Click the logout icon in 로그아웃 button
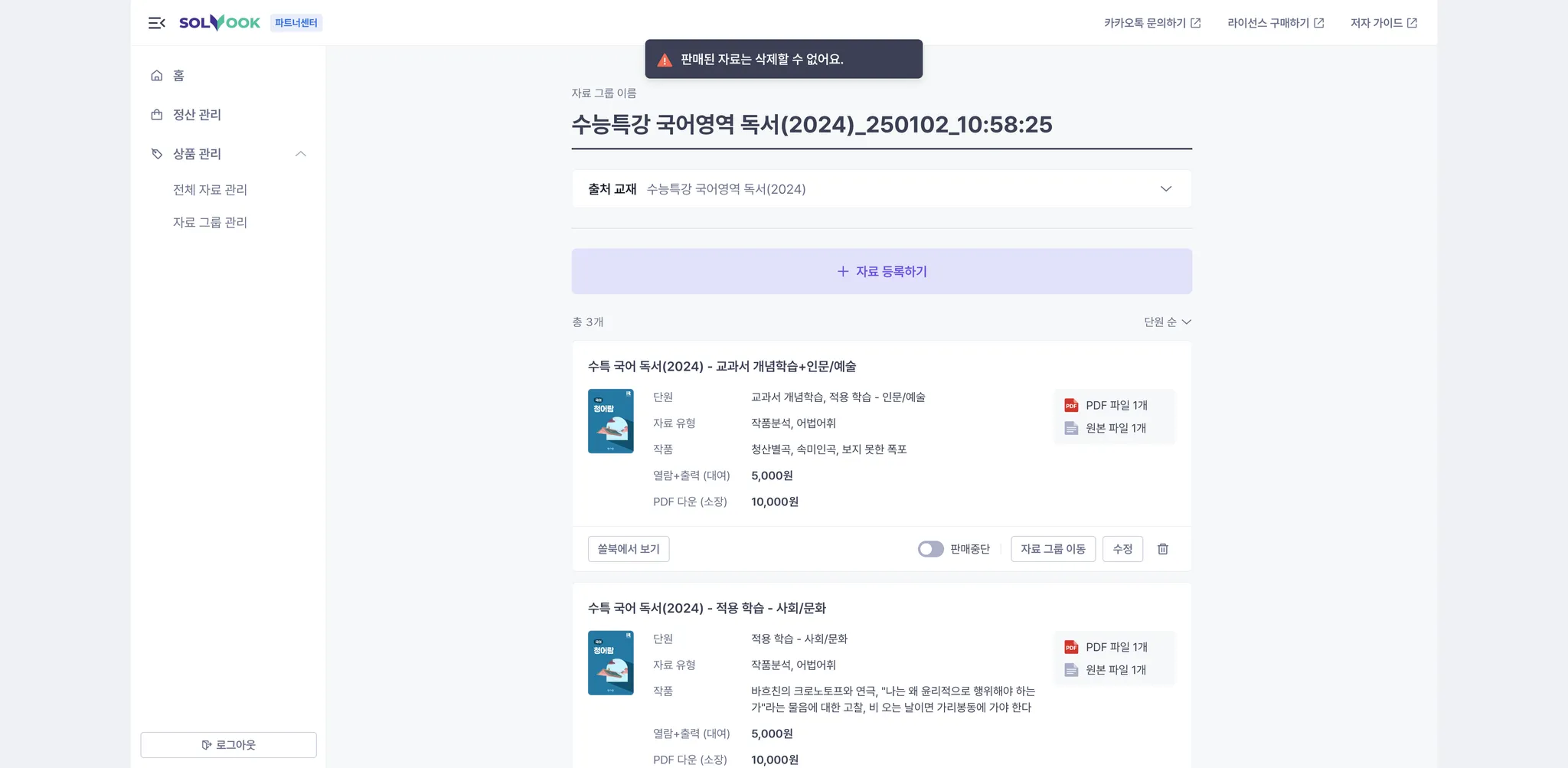This screenshot has width=1568, height=768. [x=206, y=745]
